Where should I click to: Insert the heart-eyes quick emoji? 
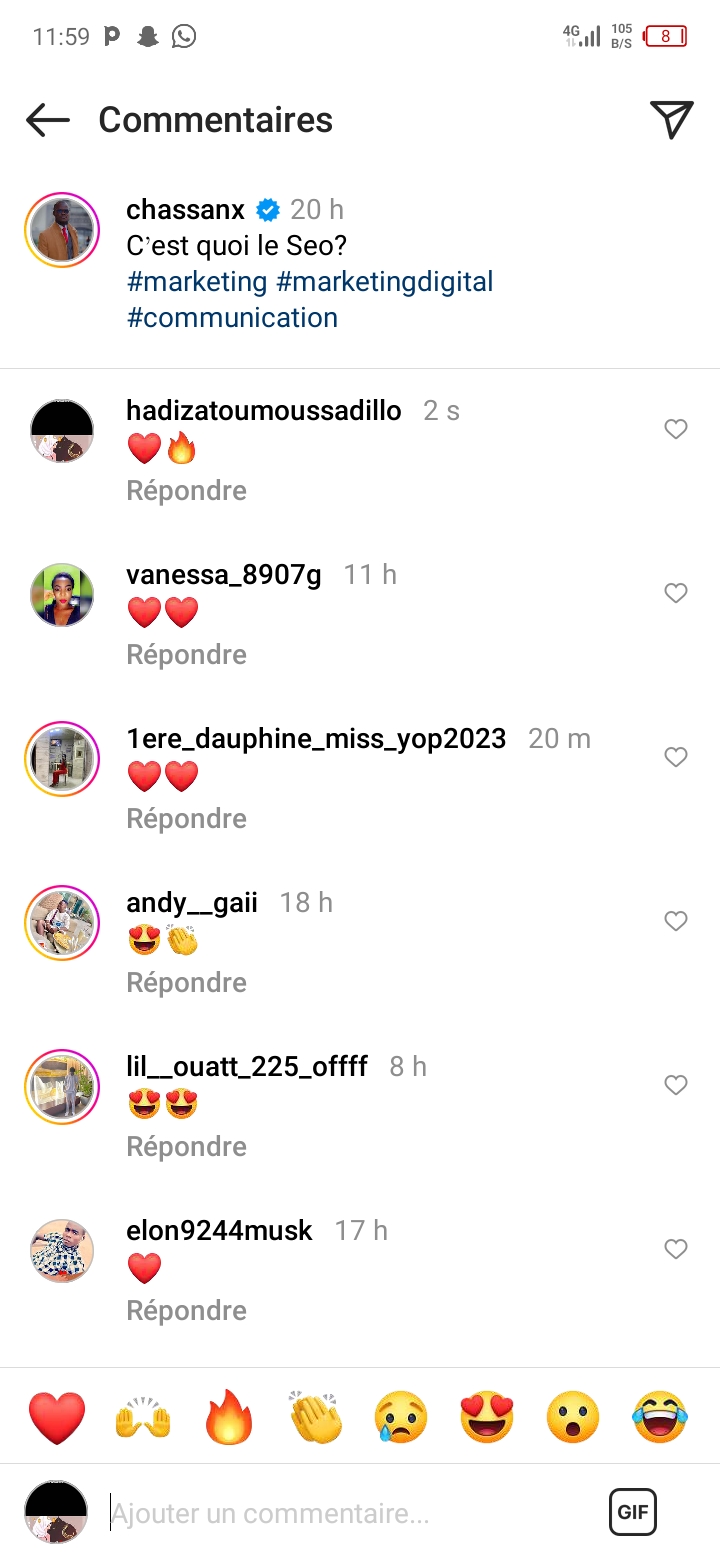point(487,1417)
